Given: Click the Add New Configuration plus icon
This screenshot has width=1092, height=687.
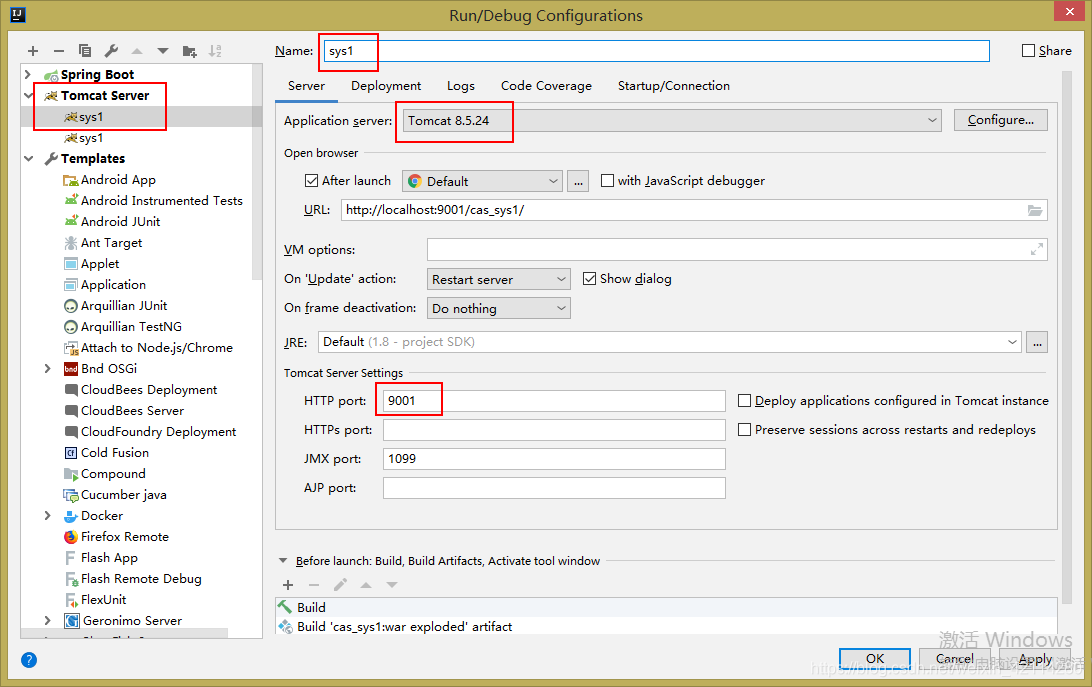Looking at the screenshot, I should 33,51.
